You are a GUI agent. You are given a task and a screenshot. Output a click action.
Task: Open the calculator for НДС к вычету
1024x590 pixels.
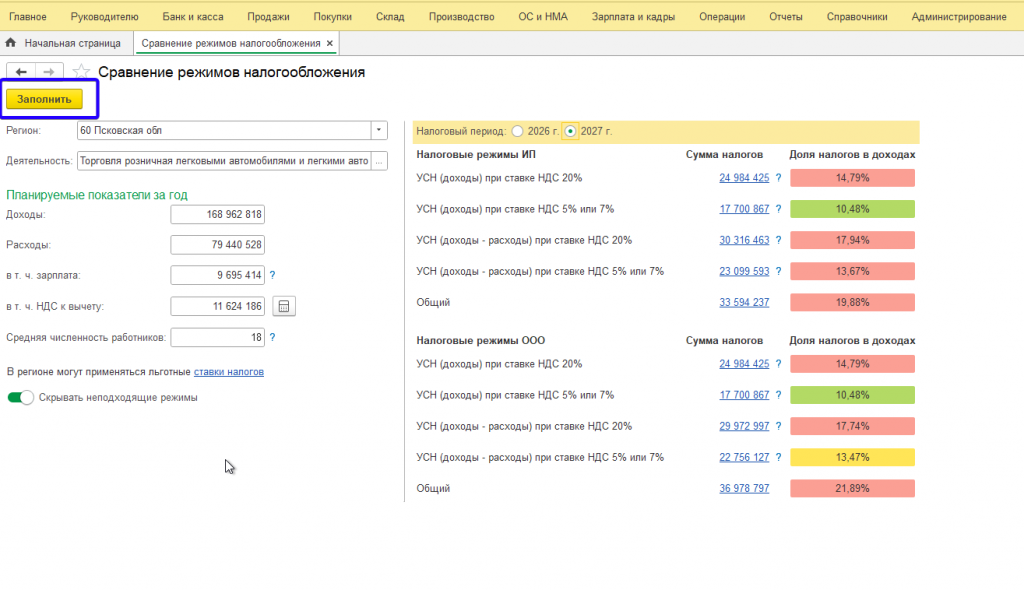pyautogui.click(x=284, y=306)
